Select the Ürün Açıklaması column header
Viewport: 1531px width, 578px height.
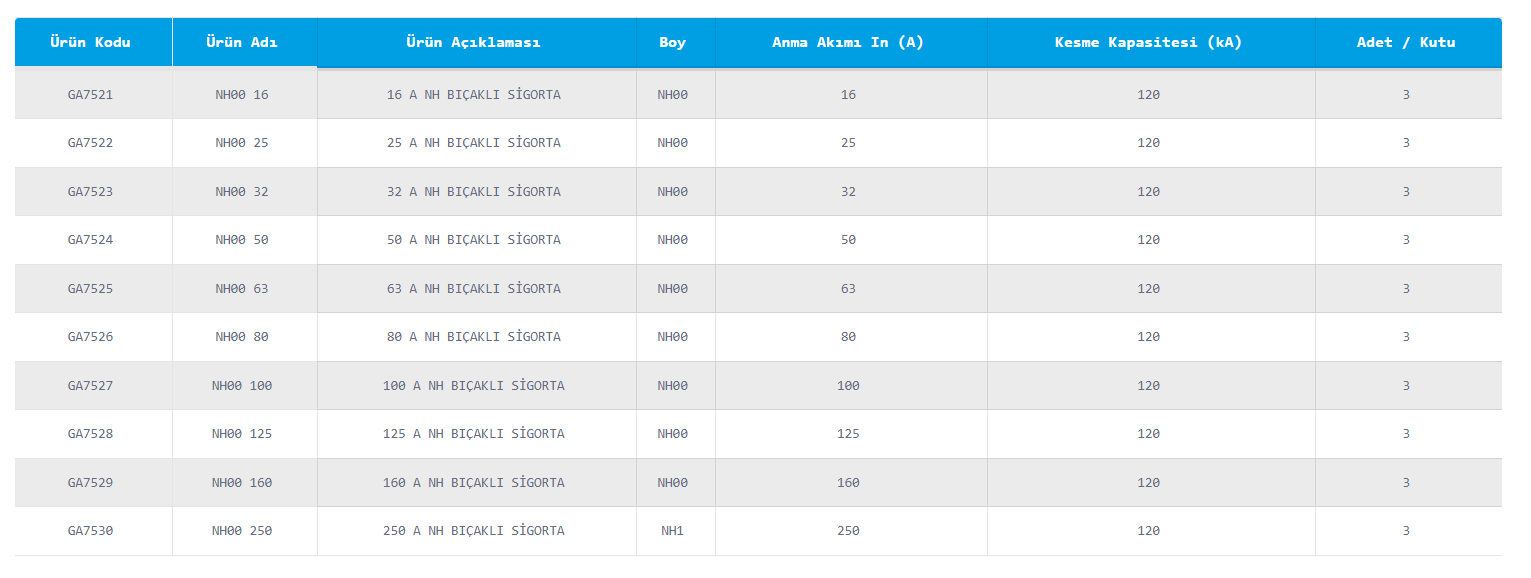[x=474, y=42]
